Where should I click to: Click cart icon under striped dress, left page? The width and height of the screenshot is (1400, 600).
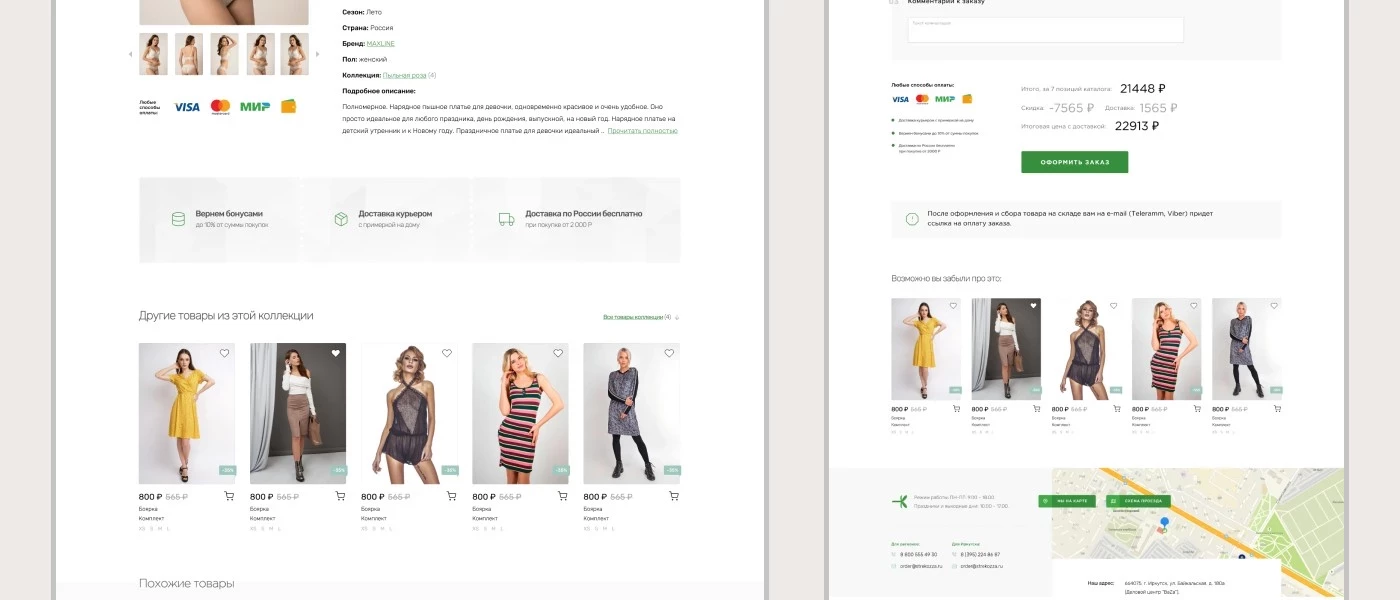562,496
